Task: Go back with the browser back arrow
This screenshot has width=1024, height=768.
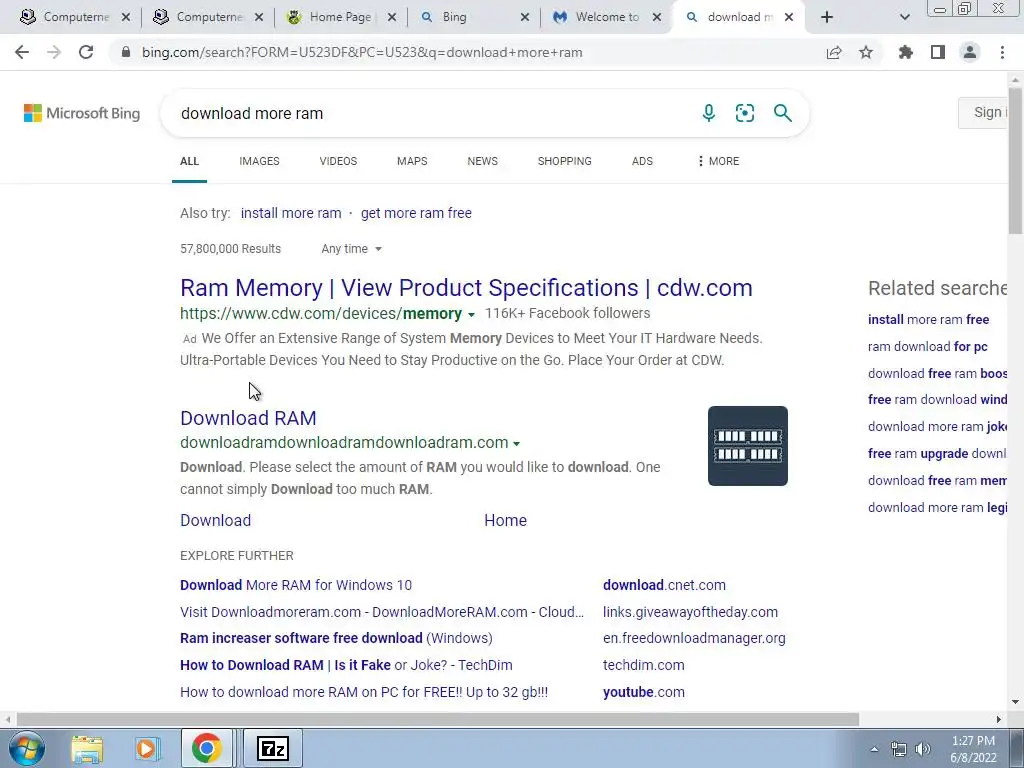Action: [22, 52]
